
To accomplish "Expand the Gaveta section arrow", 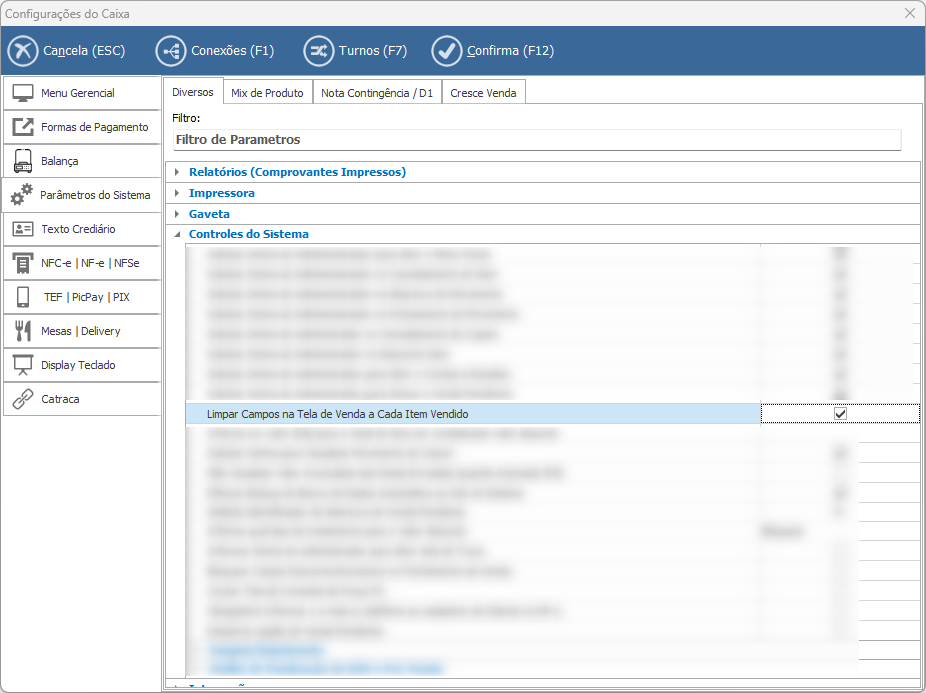I will pos(177,214).
